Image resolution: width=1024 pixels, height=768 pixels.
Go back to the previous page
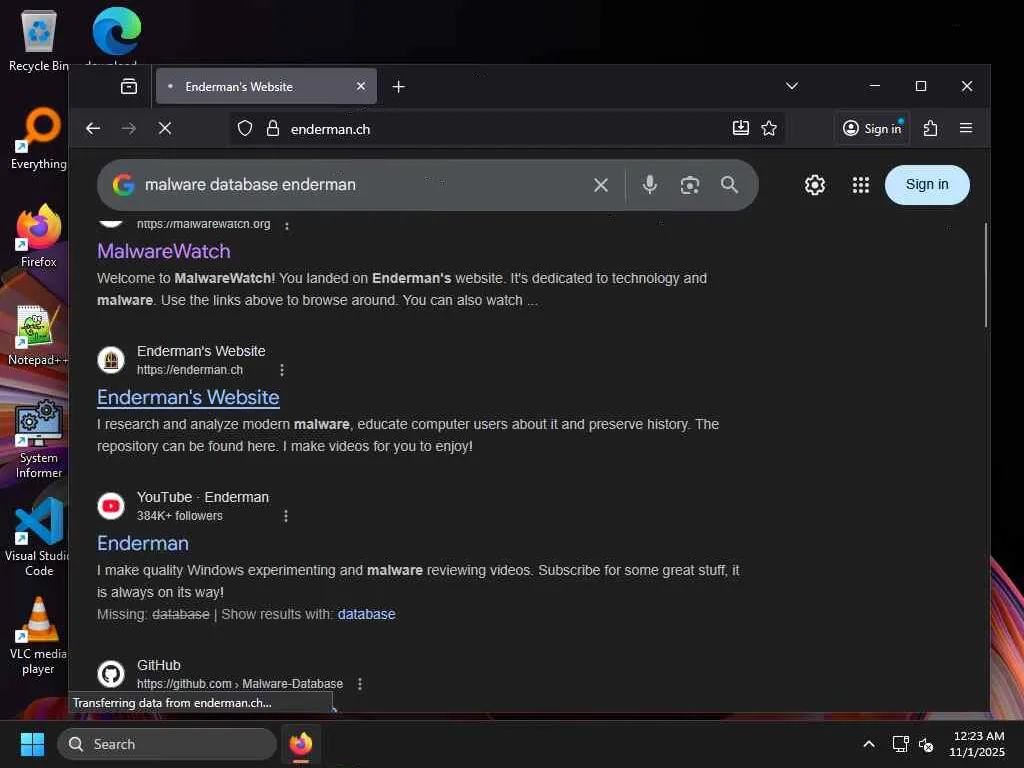pyautogui.click(x=93, y=129)
